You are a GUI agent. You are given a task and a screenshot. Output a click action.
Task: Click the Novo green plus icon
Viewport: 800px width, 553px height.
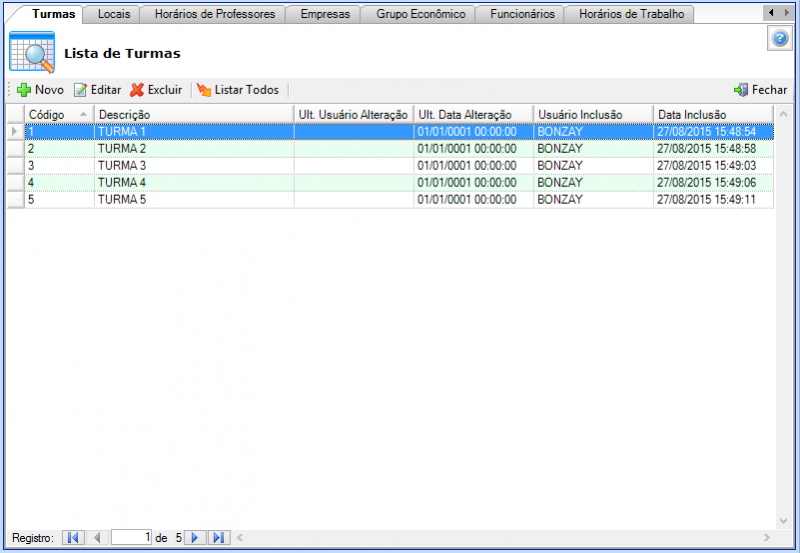(24, 90)
